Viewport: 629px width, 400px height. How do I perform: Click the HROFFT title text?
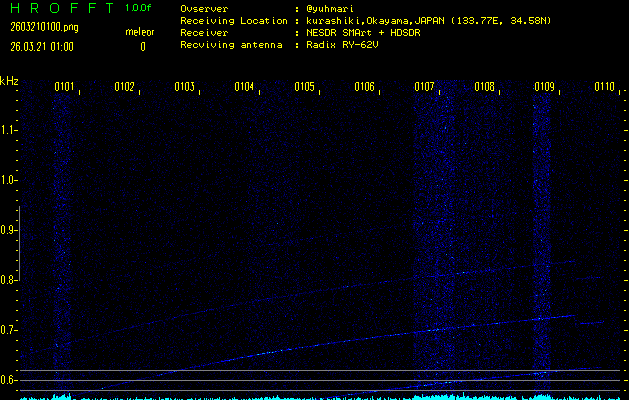click(58, 8)
